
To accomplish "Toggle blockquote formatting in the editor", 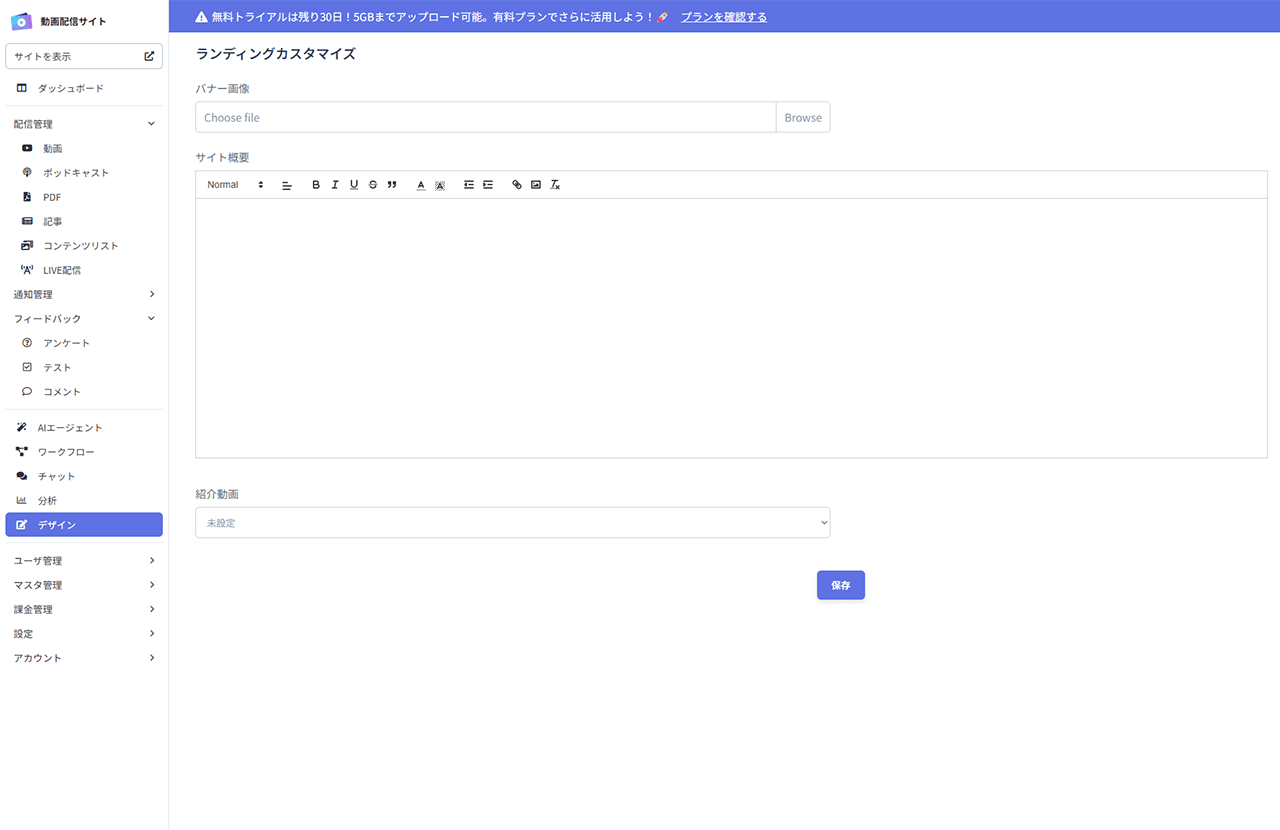I will click(x=392, y=185).
